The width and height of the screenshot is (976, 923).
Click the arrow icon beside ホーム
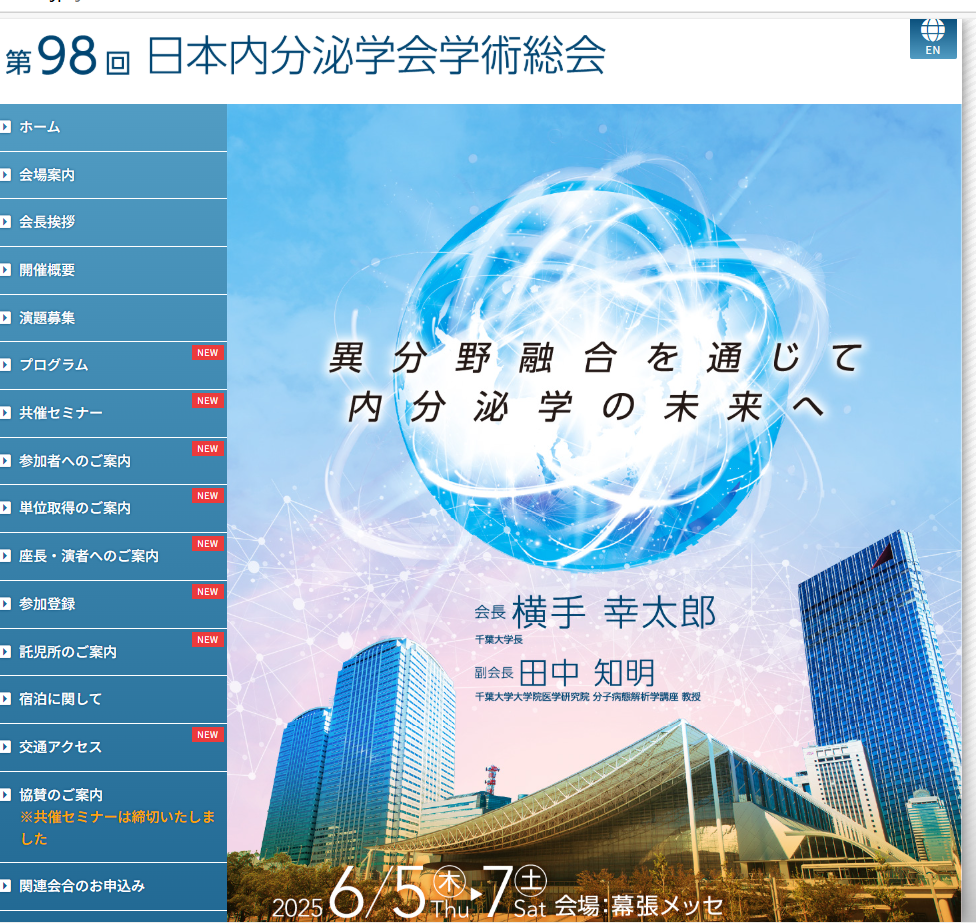[x=6, y=127]
